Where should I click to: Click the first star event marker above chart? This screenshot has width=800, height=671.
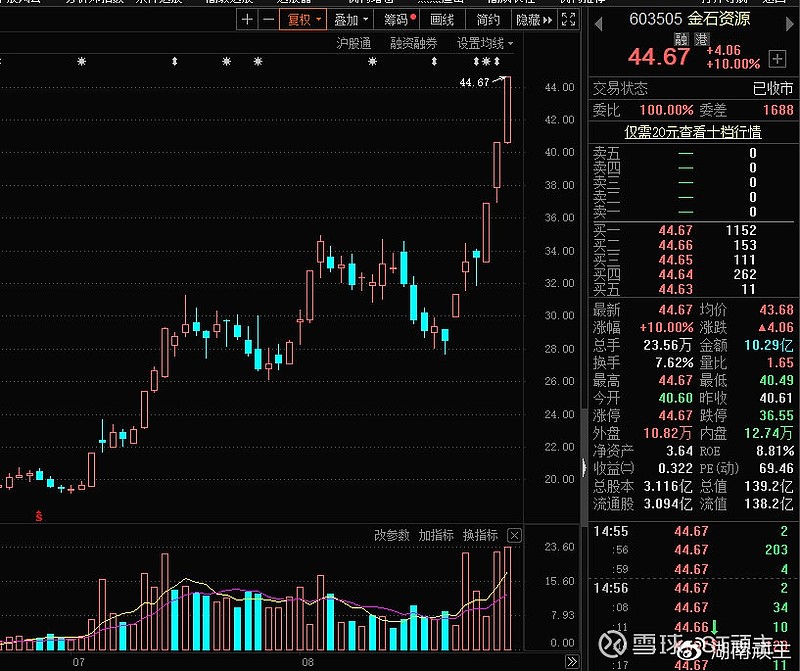coord(82,62)
